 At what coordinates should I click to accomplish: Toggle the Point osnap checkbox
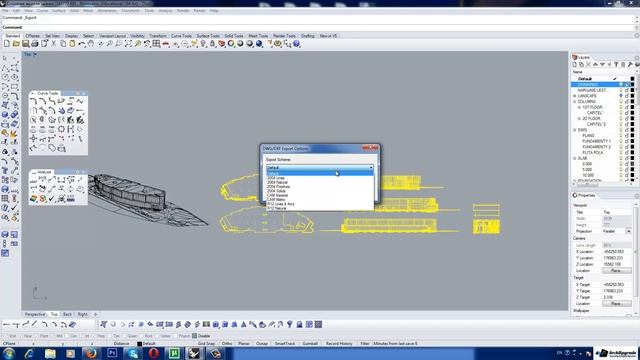tap(38, 336)
